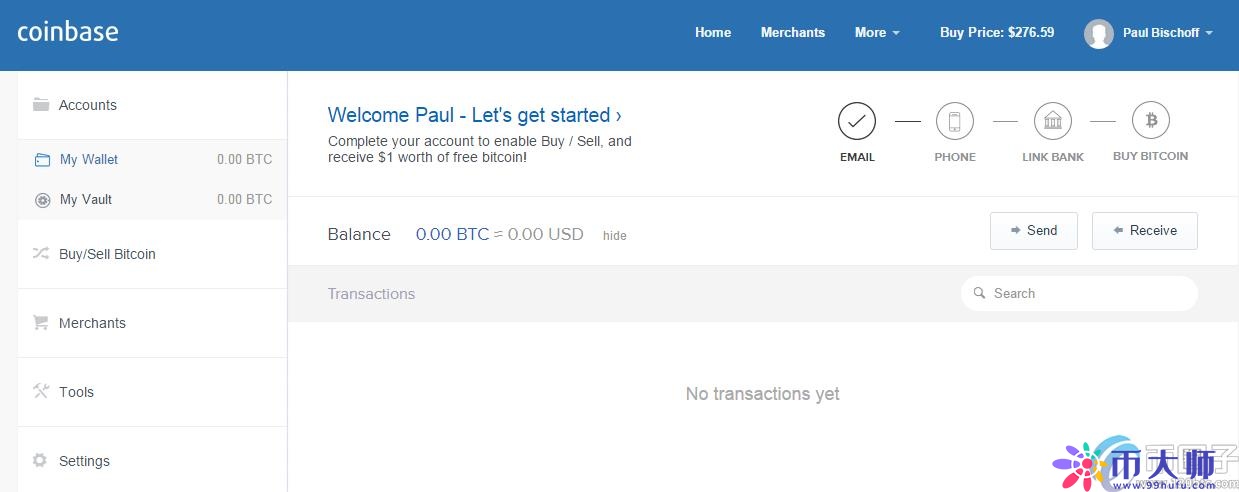Click the user avatar picture
This screenshot has width=1239, height=492.
(1098, 33)
